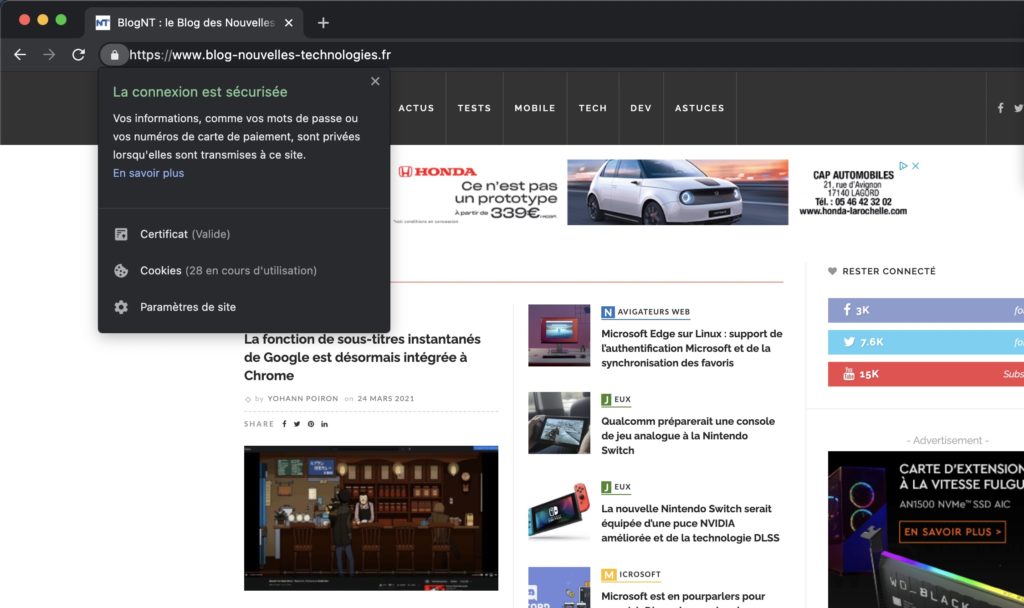Follow the blog's 7.6K Twitter account

pyautogui.click(x=929, y=342)
